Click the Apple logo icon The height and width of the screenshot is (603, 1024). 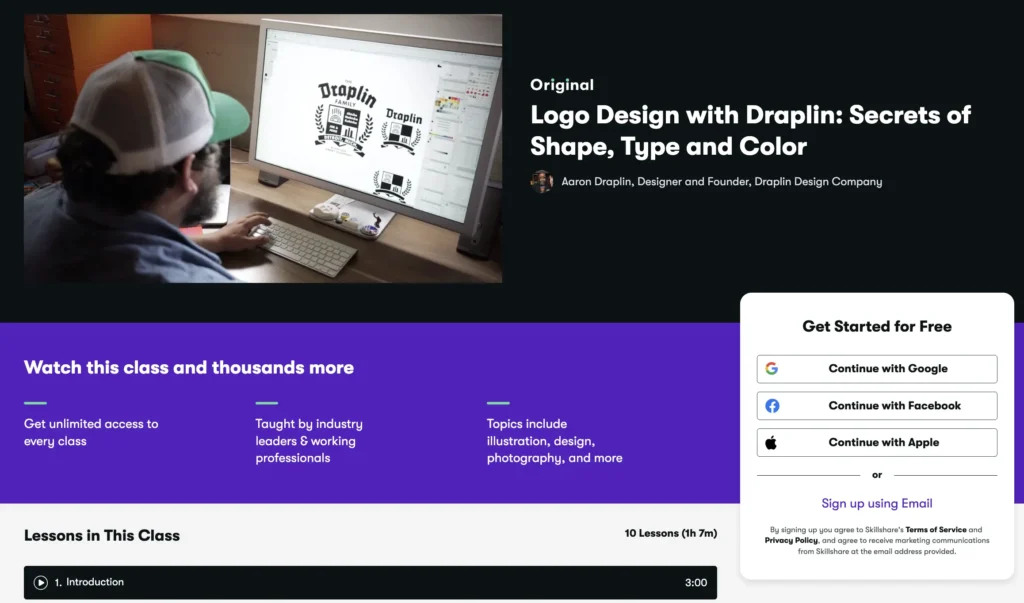(772, 442)
